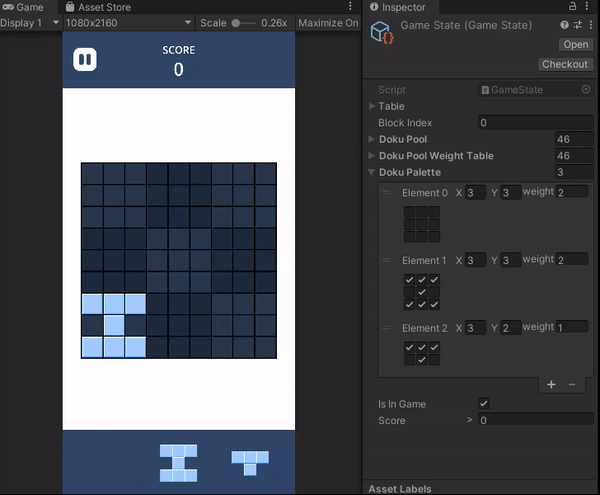
Task: Click the Element 0 weight field
Action: coord(572,192)
